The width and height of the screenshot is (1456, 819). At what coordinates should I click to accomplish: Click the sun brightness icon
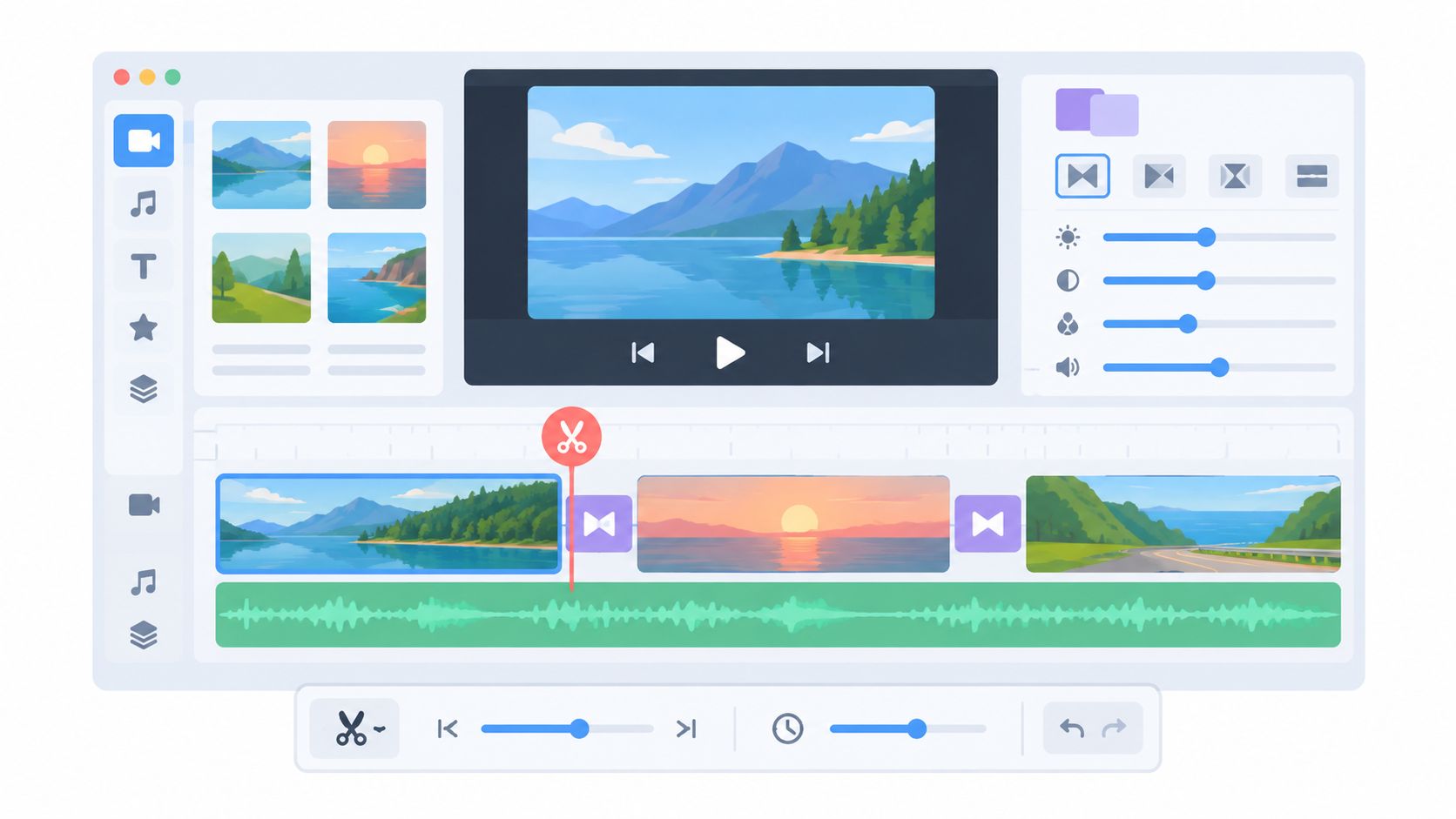tap(1068, 237)
